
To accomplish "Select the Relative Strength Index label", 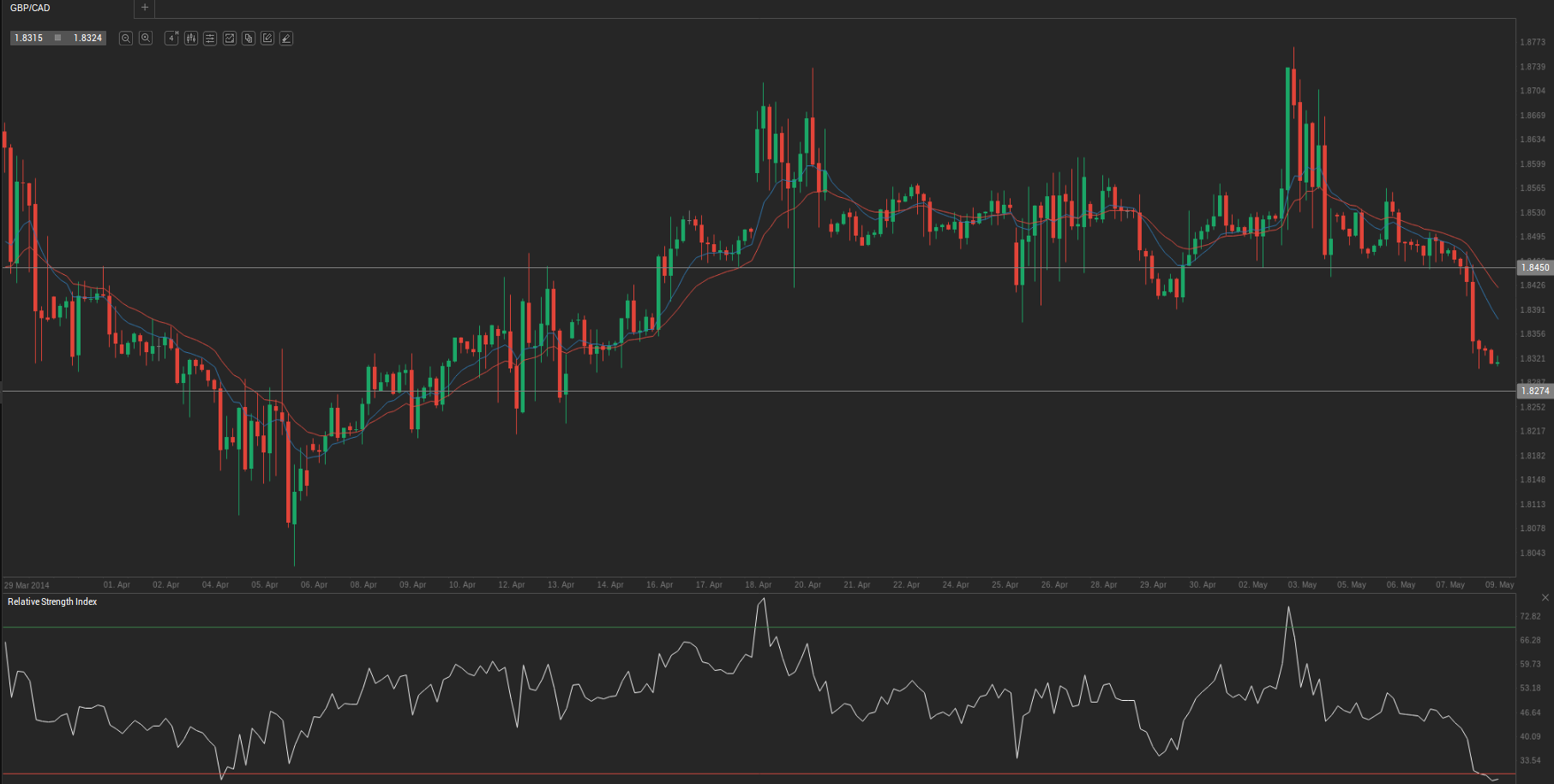I will [52, 602].
